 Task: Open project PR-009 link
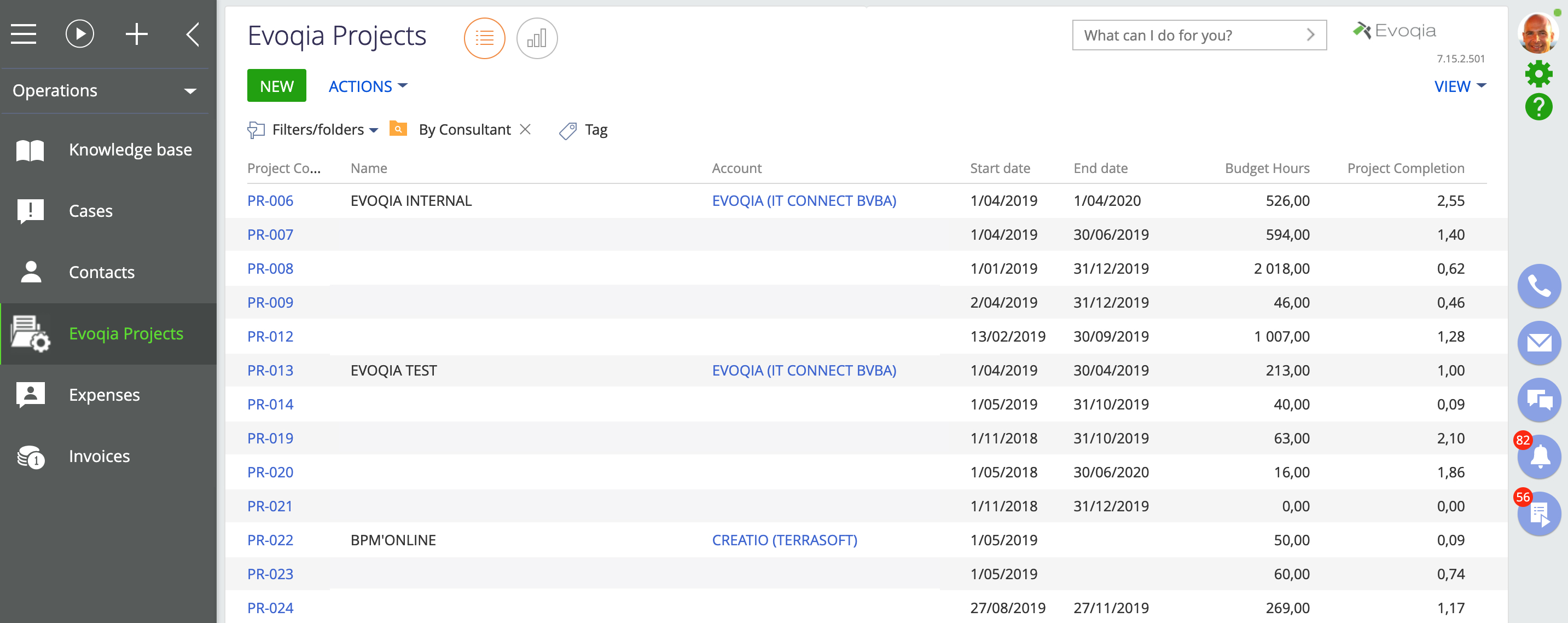point(270,303)
